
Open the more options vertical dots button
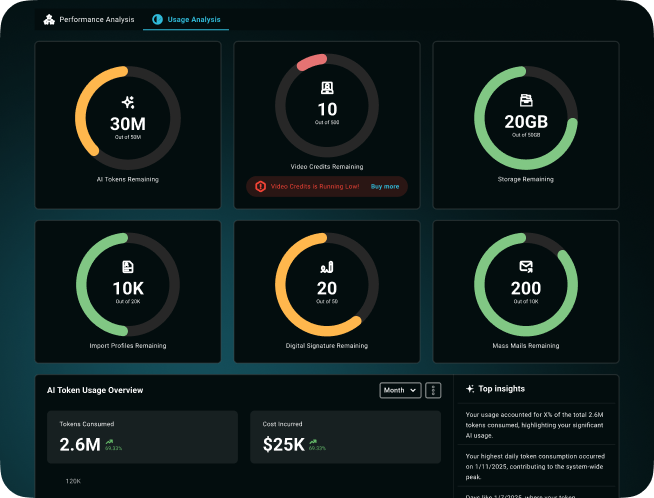click(x=433, y=390)
